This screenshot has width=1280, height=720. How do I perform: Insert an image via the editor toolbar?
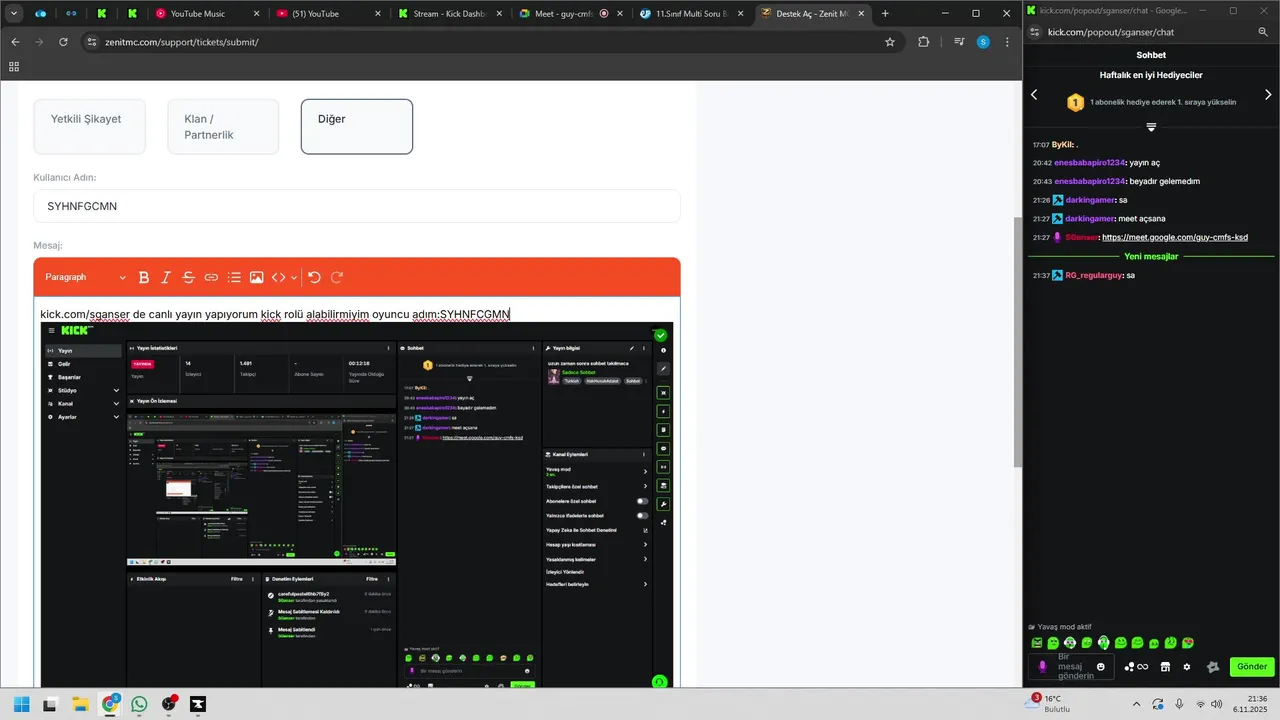(256, 277)
